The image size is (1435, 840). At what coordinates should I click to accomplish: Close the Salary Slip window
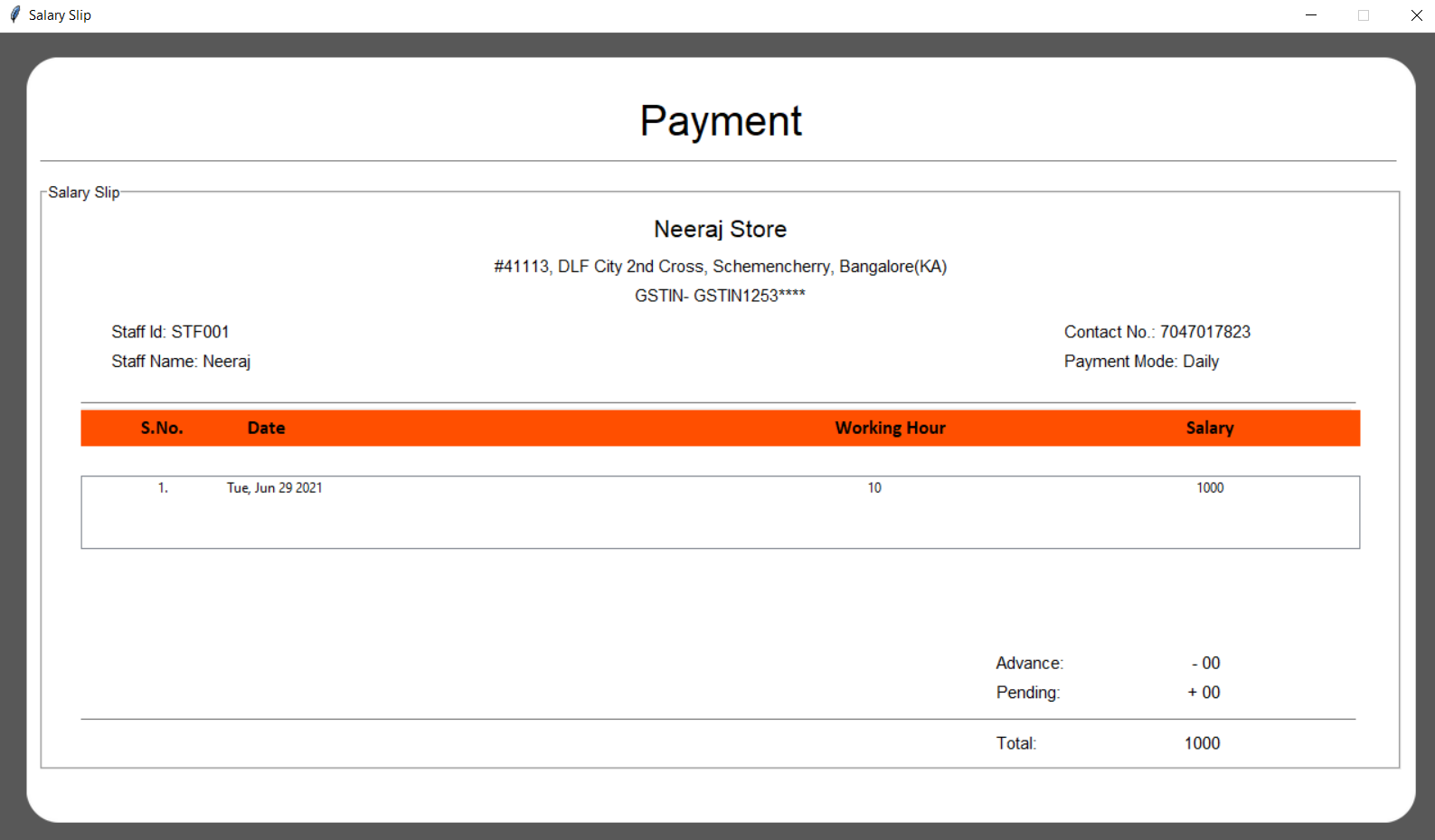click(x=1416, y=15)
